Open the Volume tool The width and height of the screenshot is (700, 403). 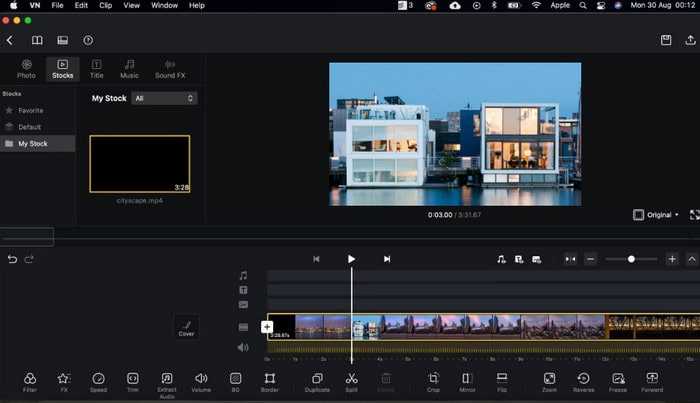point(201,382)
